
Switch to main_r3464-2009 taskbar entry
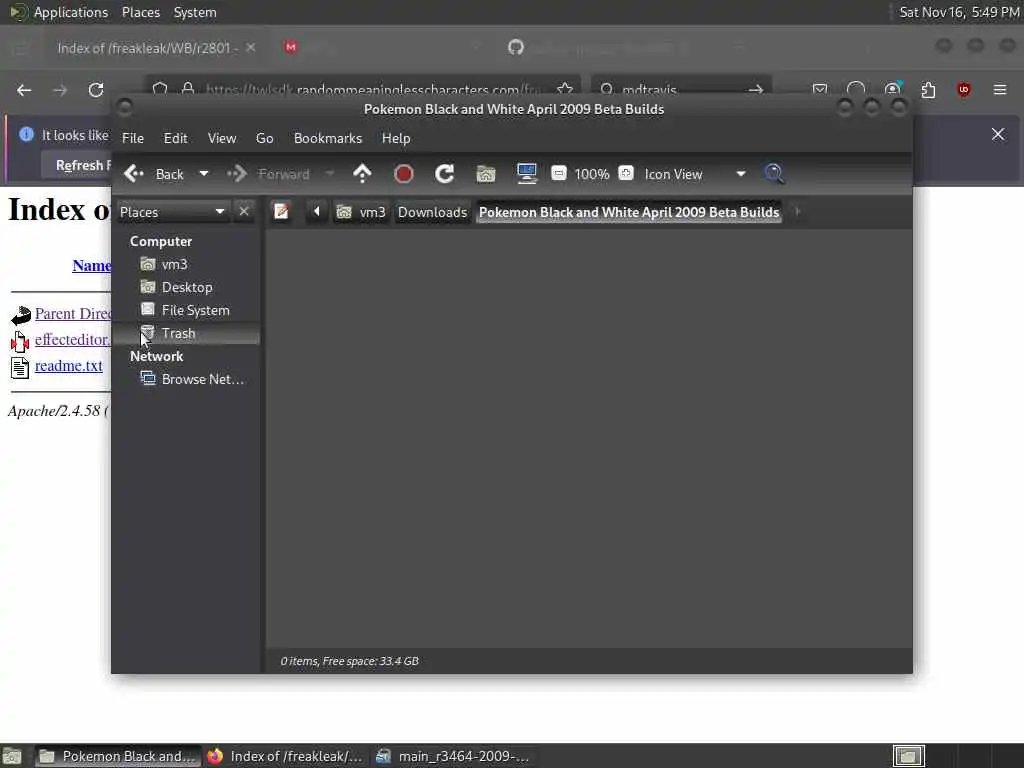coord(455,756)
